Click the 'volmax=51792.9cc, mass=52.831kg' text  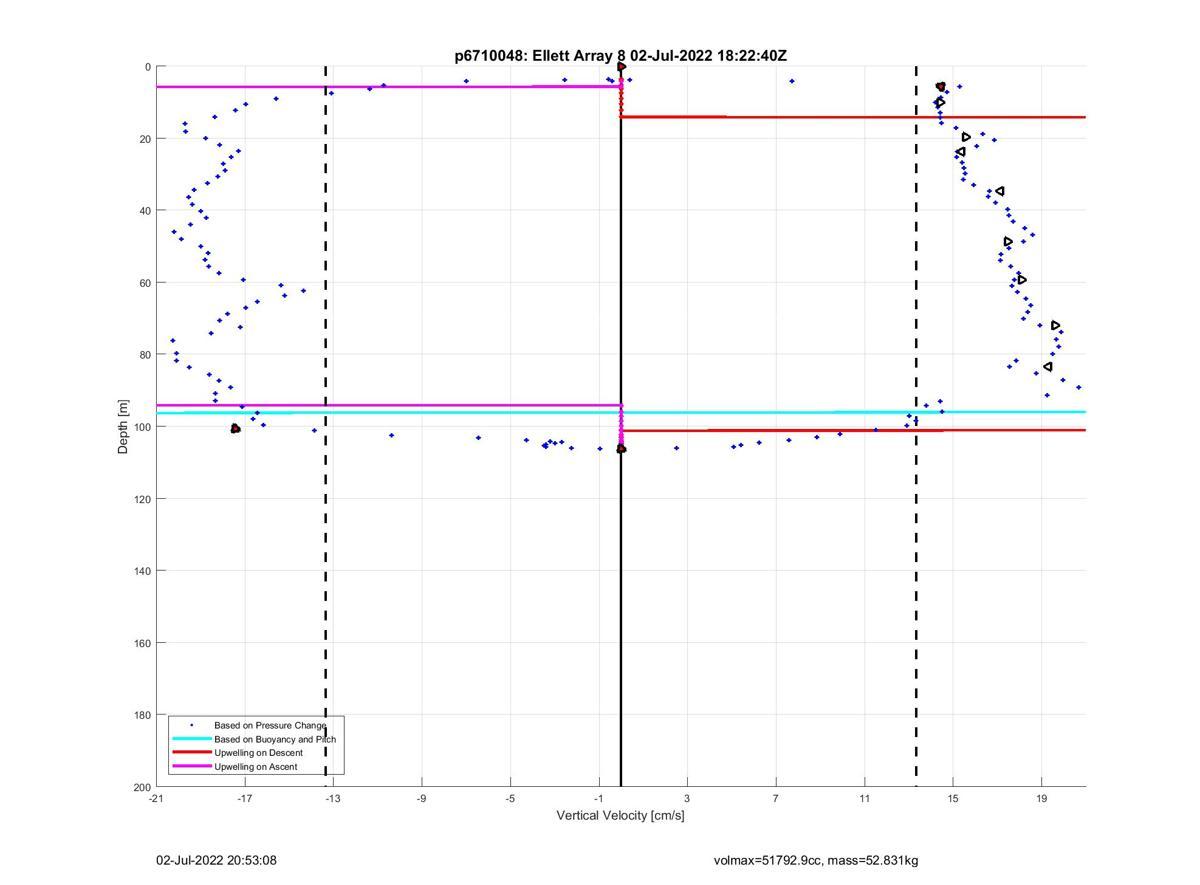[816, 860]
